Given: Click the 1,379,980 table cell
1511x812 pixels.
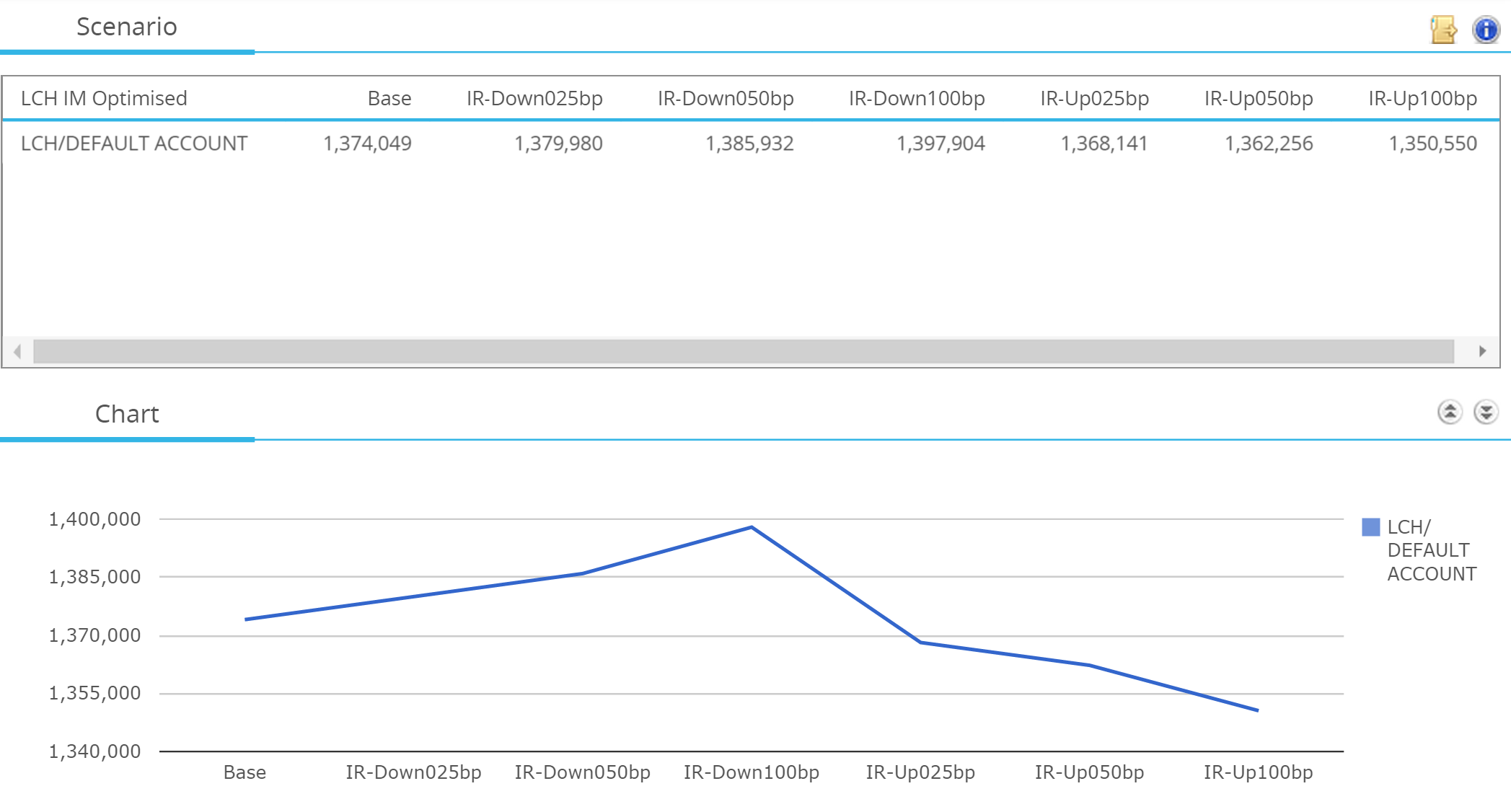Looking at the screenshot, I should tap(558, 144).
